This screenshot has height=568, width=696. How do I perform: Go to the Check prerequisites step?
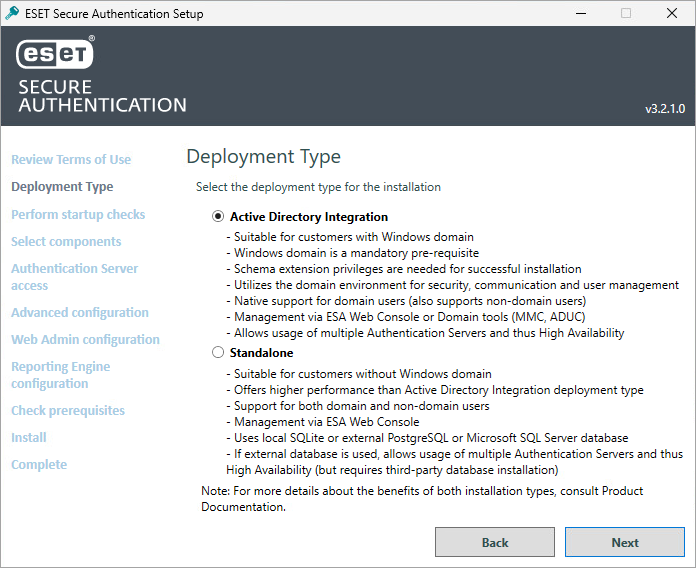coord(68,410)
